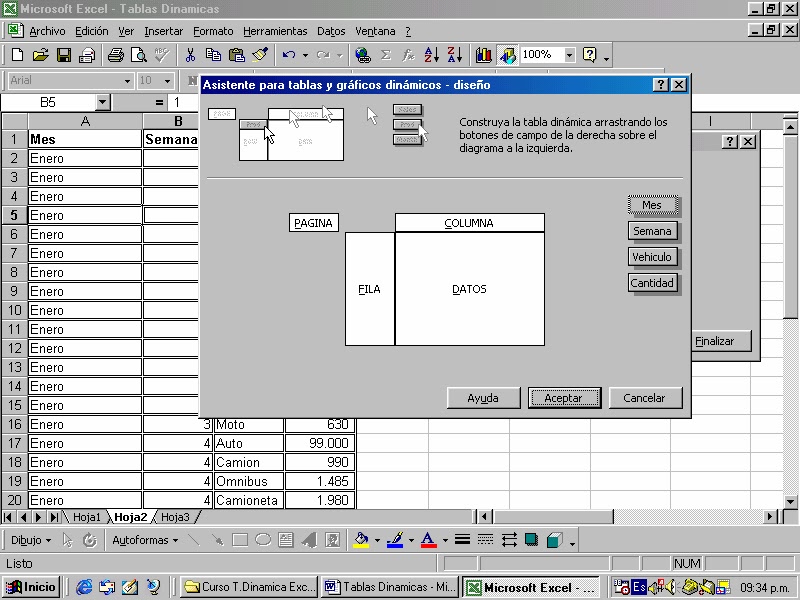Open the Dibujo drawing menu
This screenshot has width=800, height=600.
(x=31, y=540)
